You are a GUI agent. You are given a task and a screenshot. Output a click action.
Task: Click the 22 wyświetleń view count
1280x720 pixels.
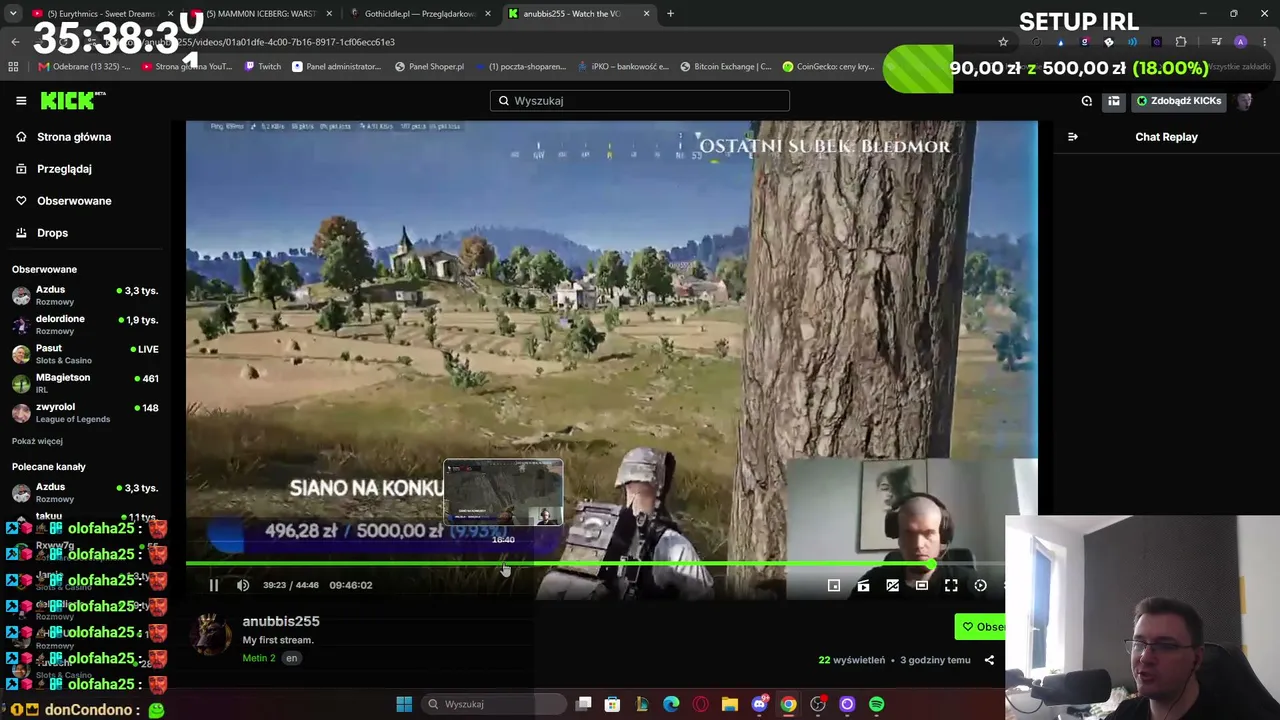coord(852,660)
